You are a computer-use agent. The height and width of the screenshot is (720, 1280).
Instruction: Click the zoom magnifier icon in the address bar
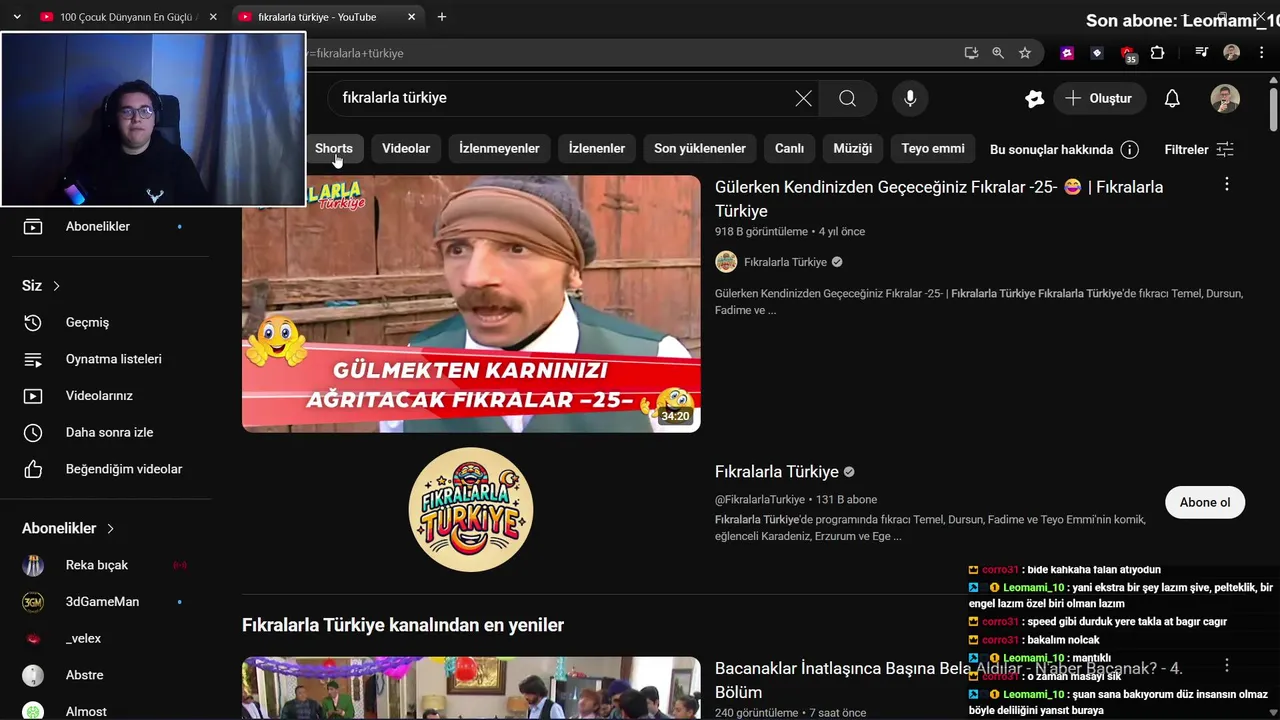(x=998, y=53)
